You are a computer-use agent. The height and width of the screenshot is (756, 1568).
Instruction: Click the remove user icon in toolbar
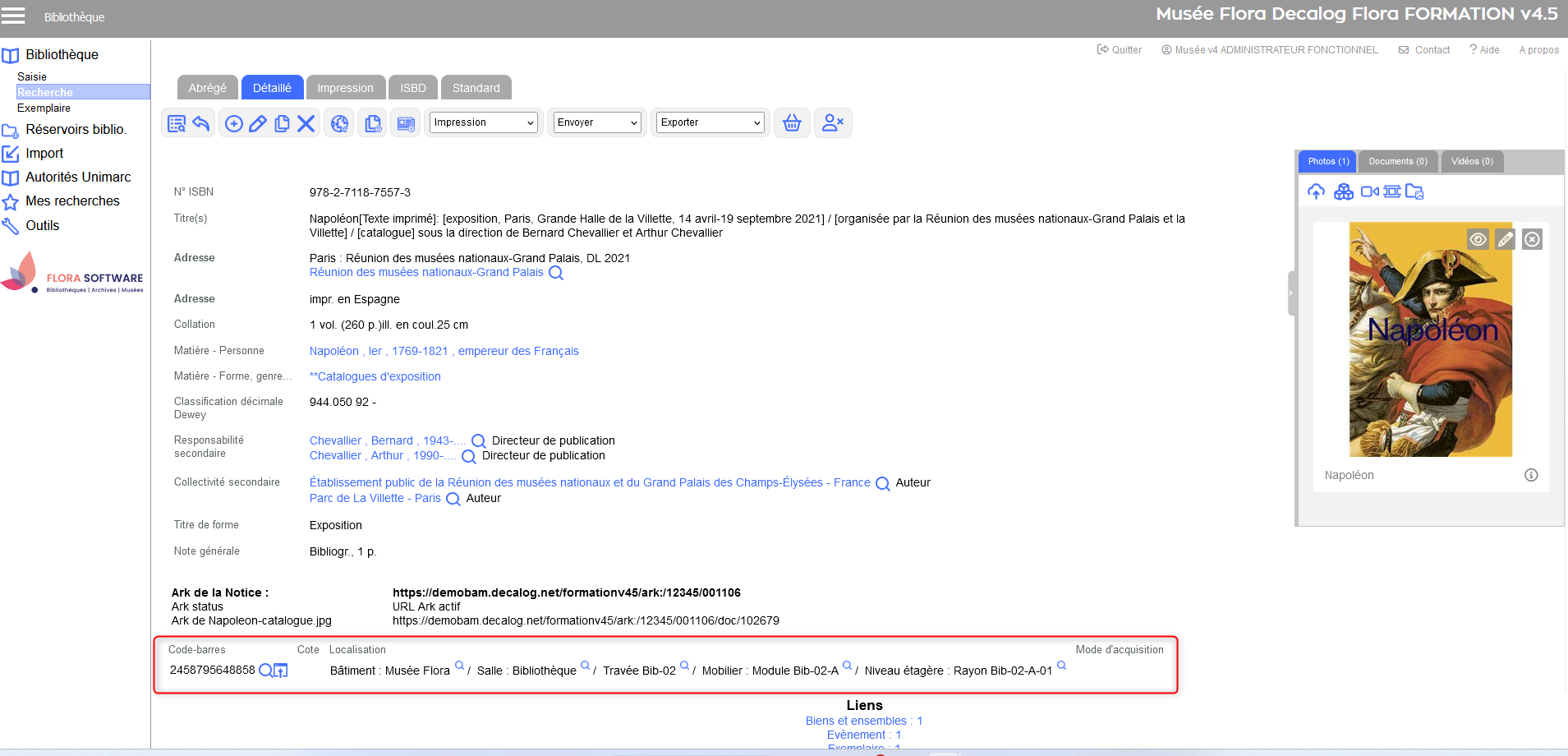tap(833, 123)
